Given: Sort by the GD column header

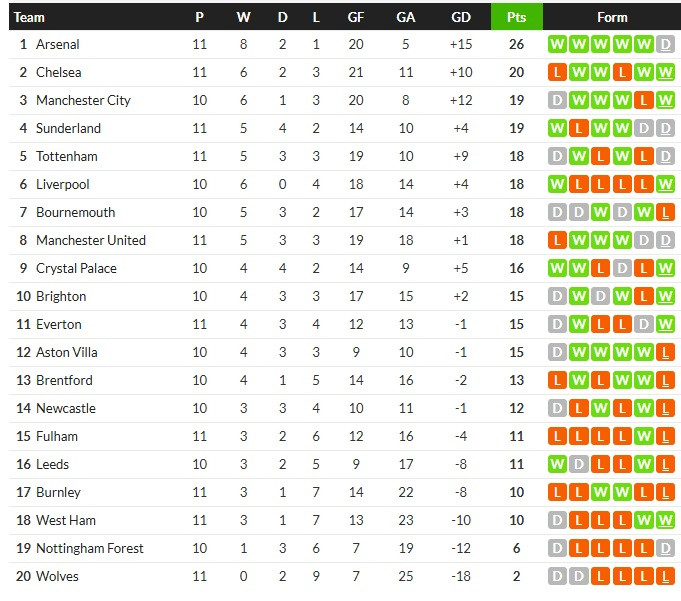Looking at the screenshot, I should coord(461,17).
